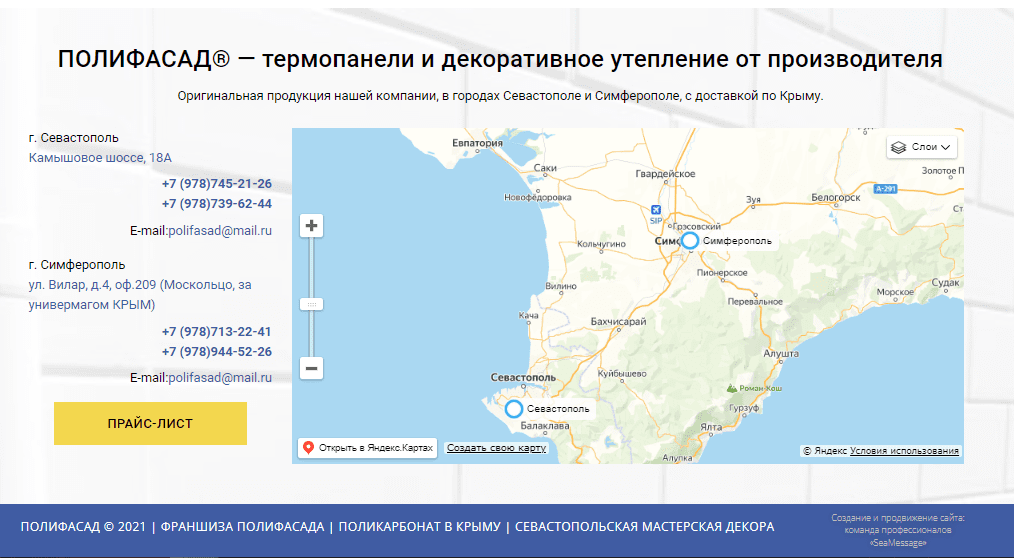
Task: Click address Камышовое шоссе, 18А
Action: (100, 158)
